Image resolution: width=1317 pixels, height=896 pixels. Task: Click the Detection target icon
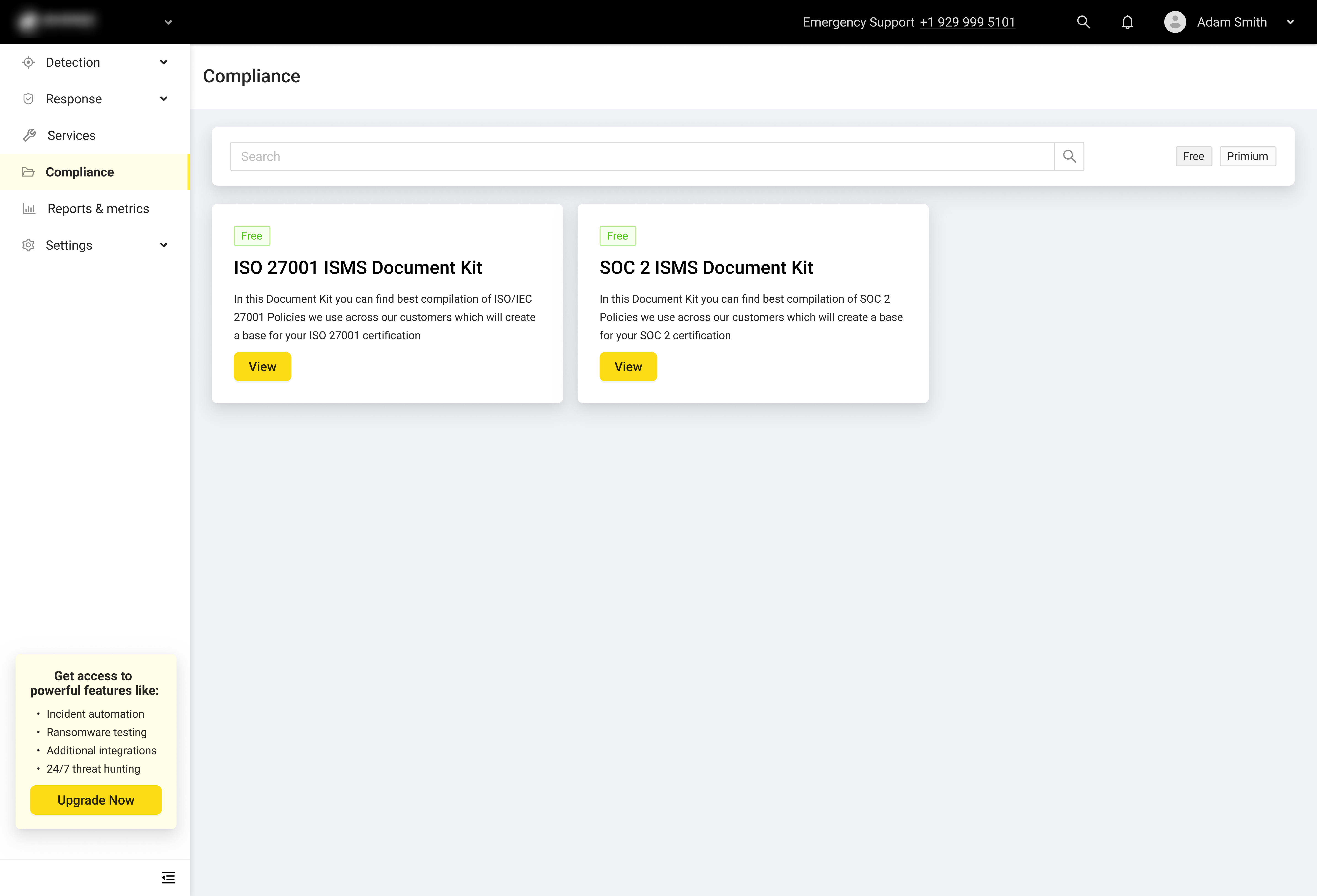(x=28, y=62)
